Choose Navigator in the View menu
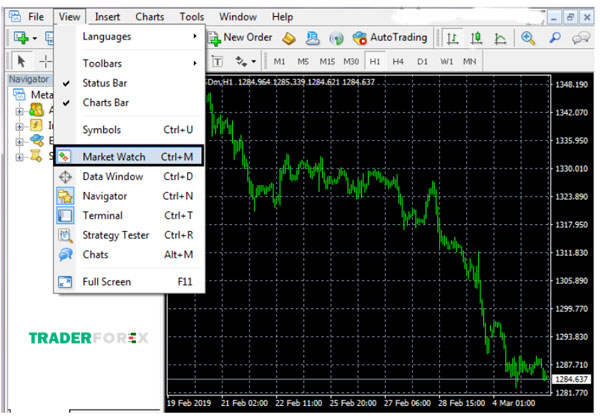The width and height of the screenshot is (600, 416). [x=129, y=196]
